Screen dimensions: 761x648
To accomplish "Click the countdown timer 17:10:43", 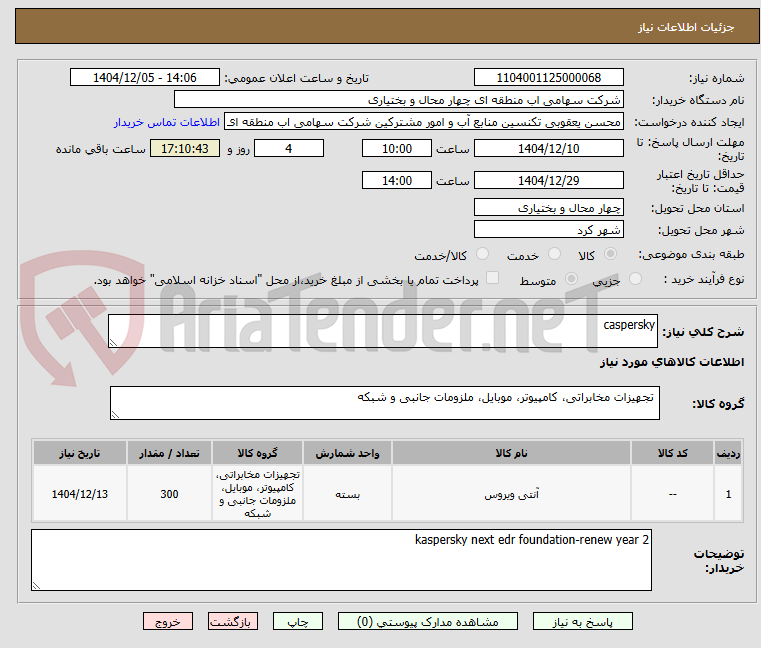I will (185, 148).
